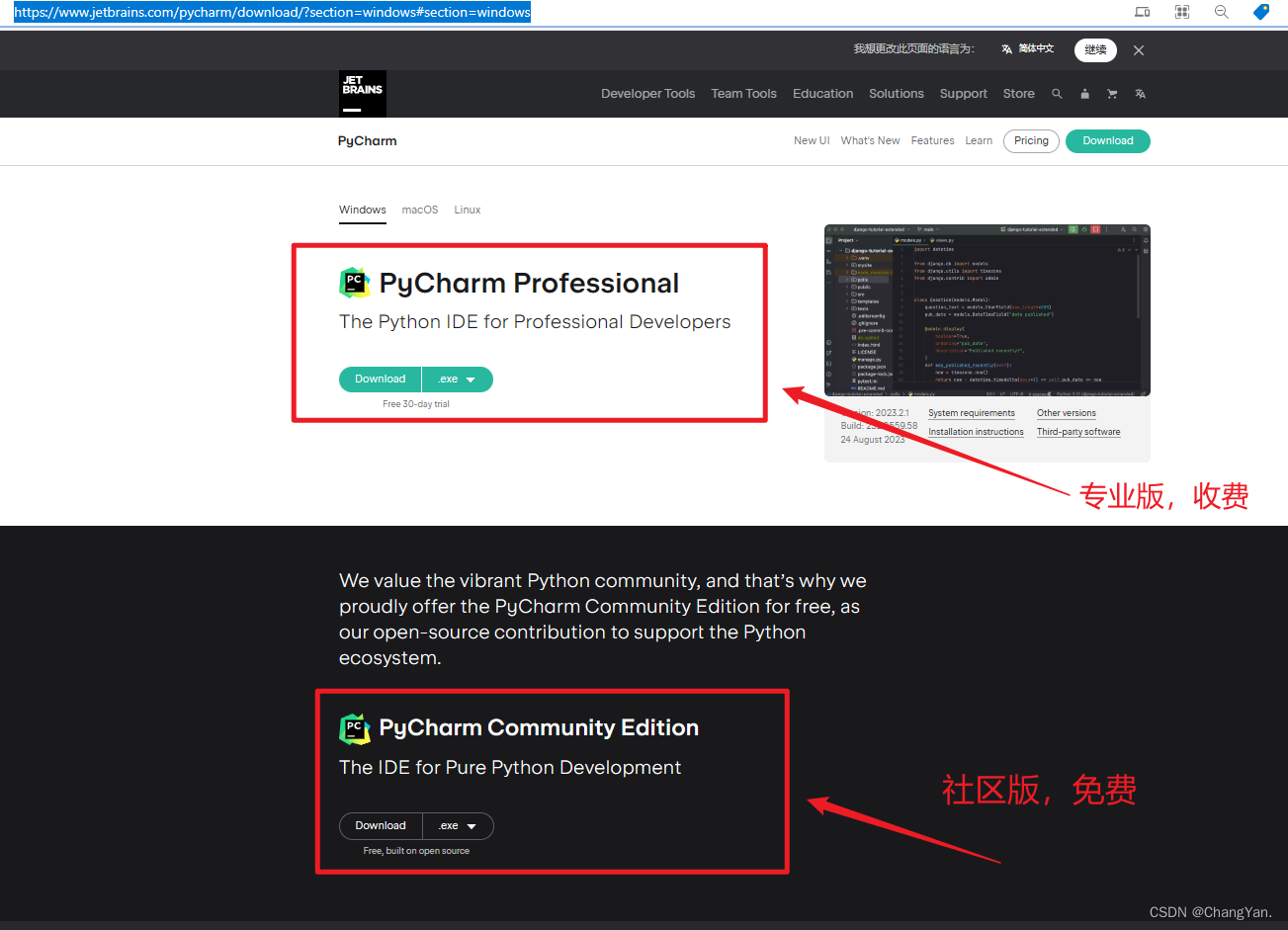Open the shopping cart icon
Image resolution: width=1288 pixels, height=930 pixels.
tap(1112, 94)
